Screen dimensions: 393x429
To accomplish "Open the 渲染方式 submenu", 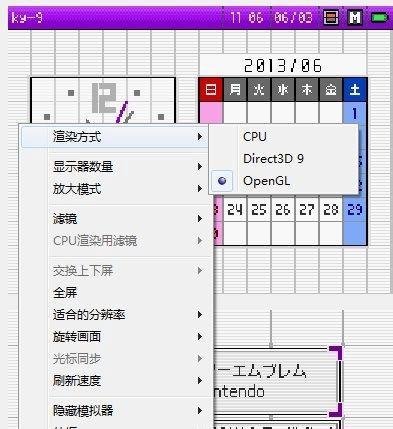I will tap(114, 137).
